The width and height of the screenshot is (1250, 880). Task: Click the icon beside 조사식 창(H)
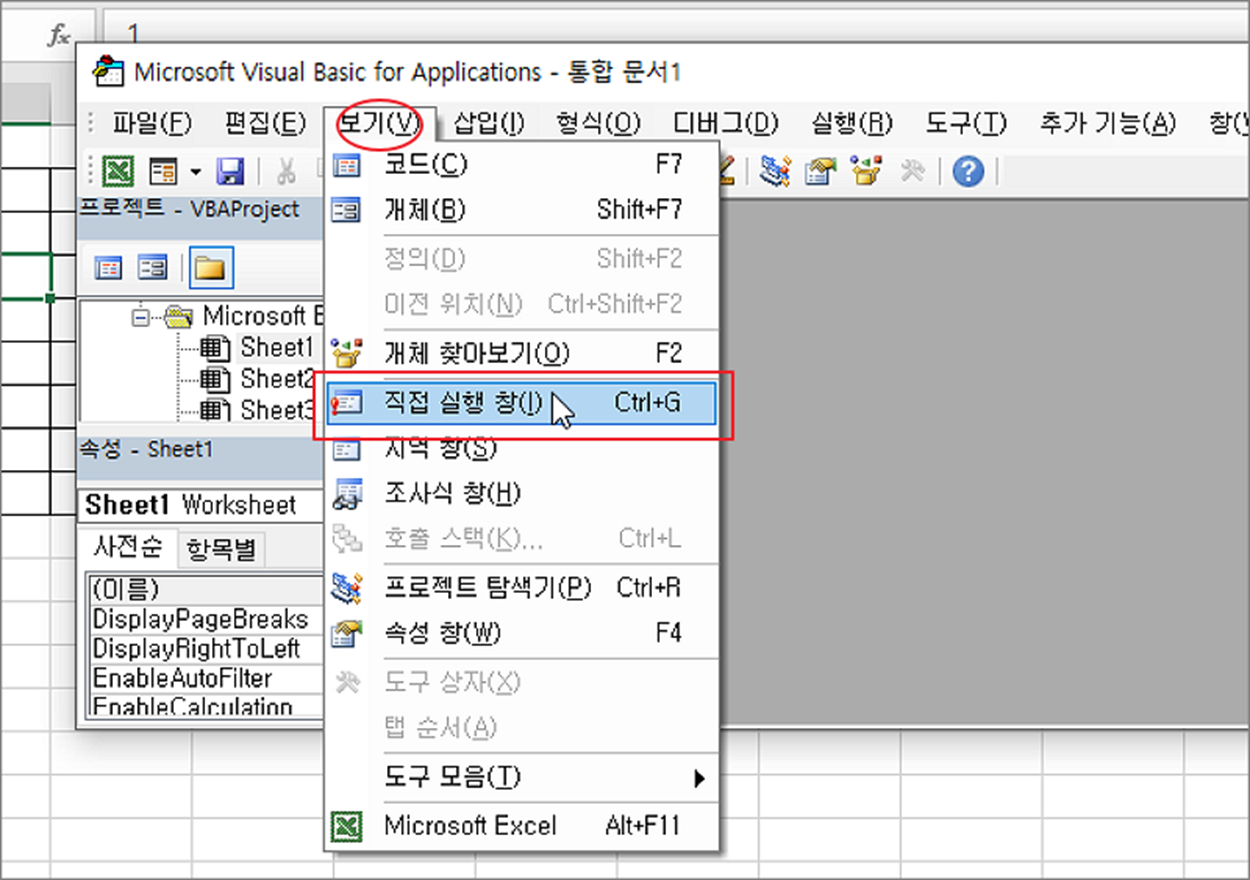(346, 493)
